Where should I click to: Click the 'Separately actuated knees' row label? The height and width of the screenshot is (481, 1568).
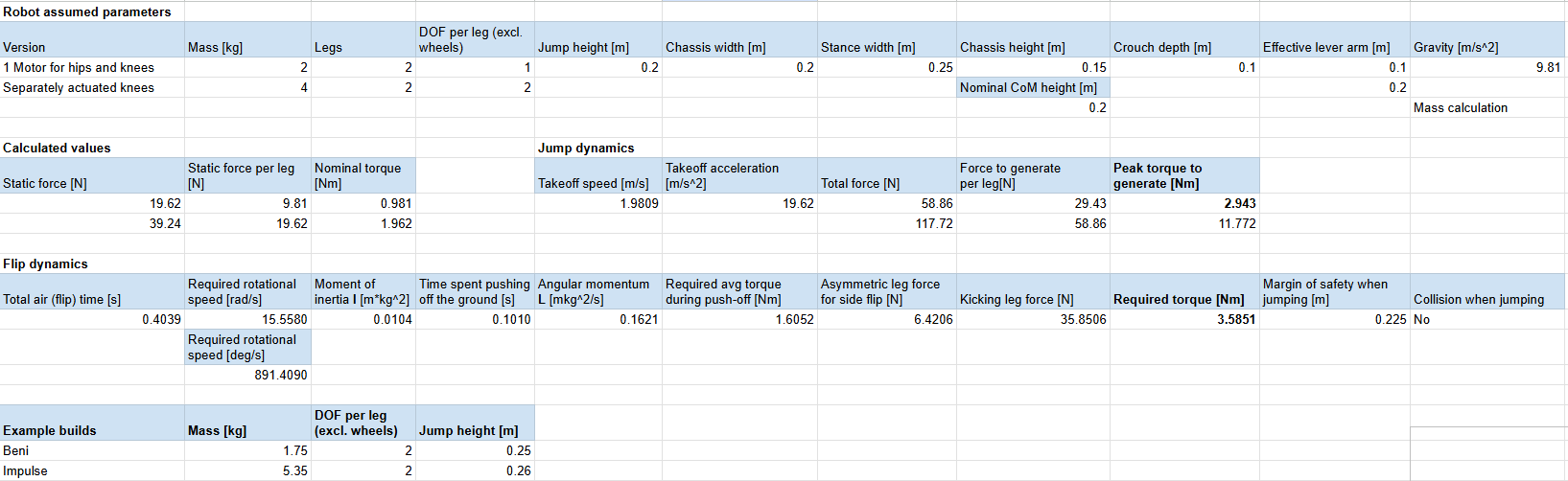pyautogui.click(x=92, y=87)
